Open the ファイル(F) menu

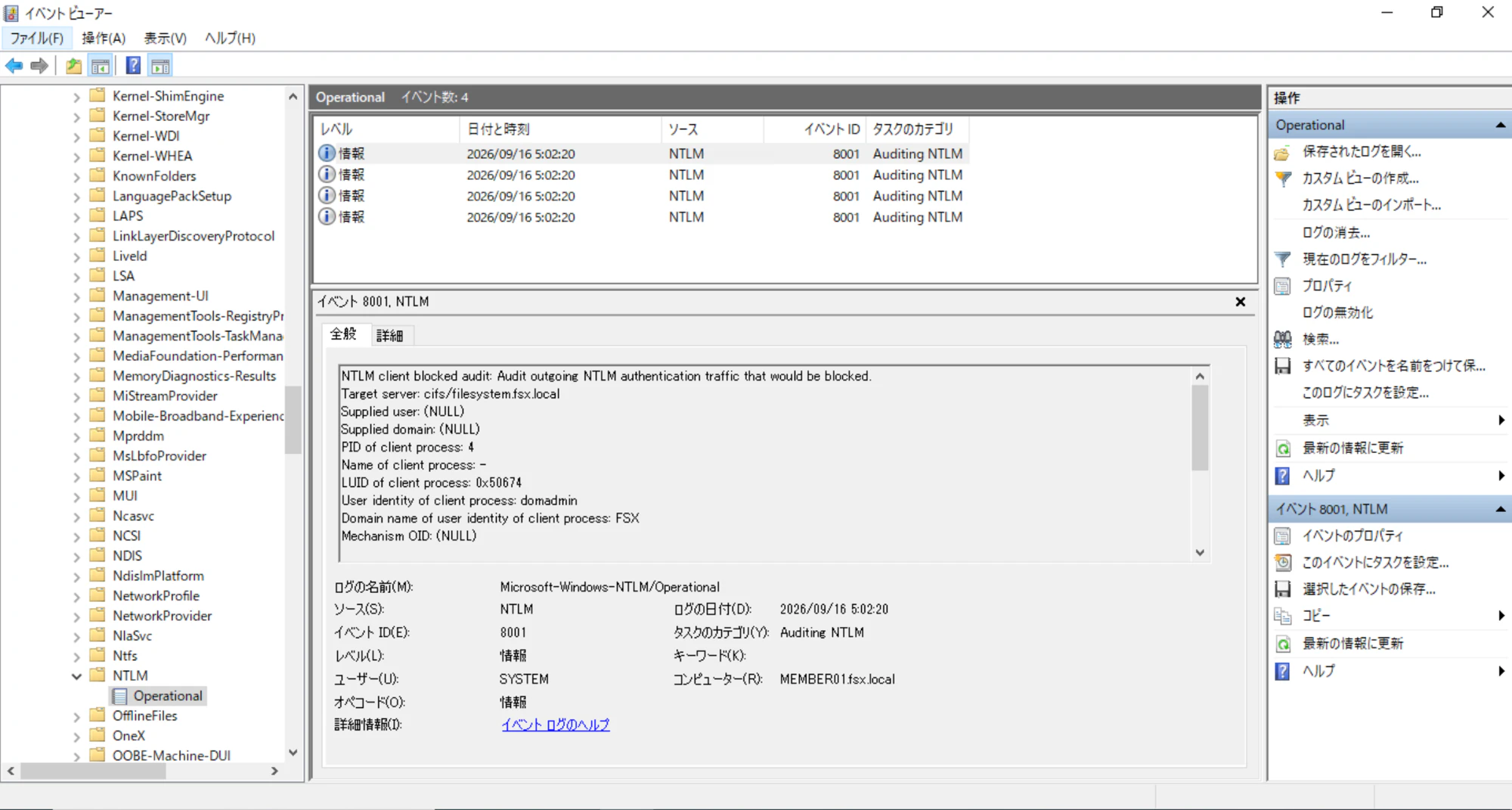36,38
